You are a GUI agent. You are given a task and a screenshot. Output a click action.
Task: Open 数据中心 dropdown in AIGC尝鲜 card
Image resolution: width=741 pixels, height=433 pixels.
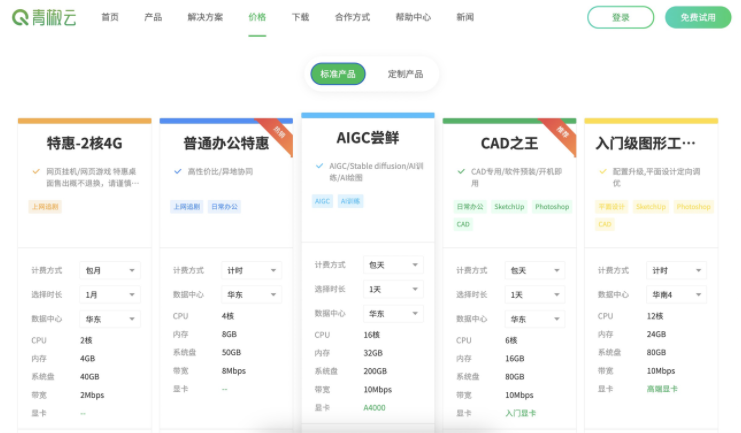click(393, 313)
